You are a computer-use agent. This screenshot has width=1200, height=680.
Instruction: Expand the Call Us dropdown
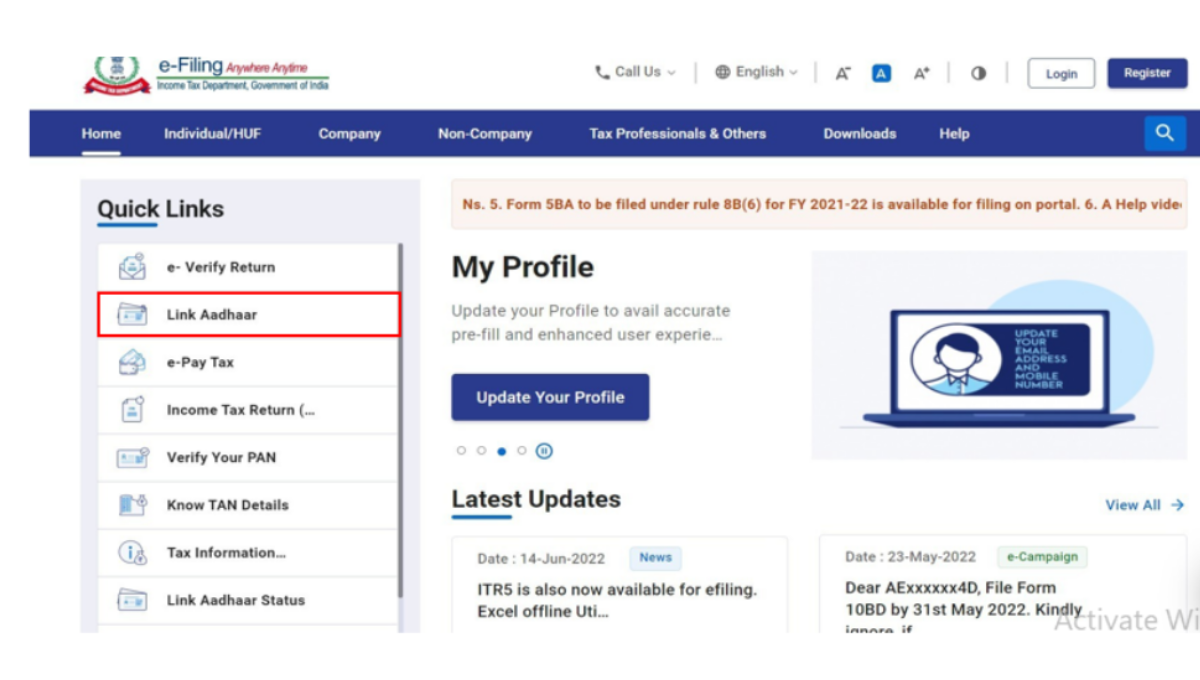tap(636, 72)
